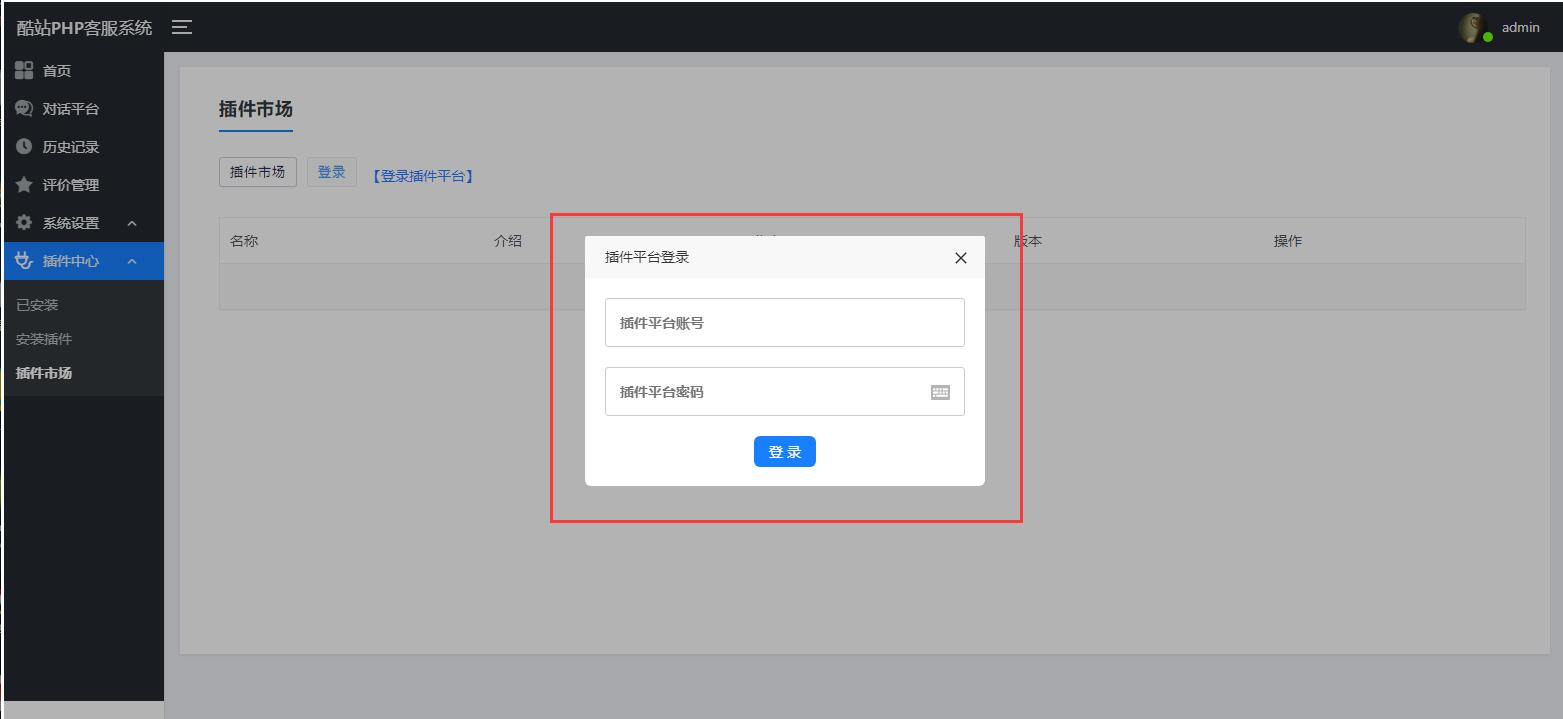The width and height of the screenshot is (1563, 719).
Task: Collapse the 插件中心 chevron arrow
Action: tap(132, 261)
